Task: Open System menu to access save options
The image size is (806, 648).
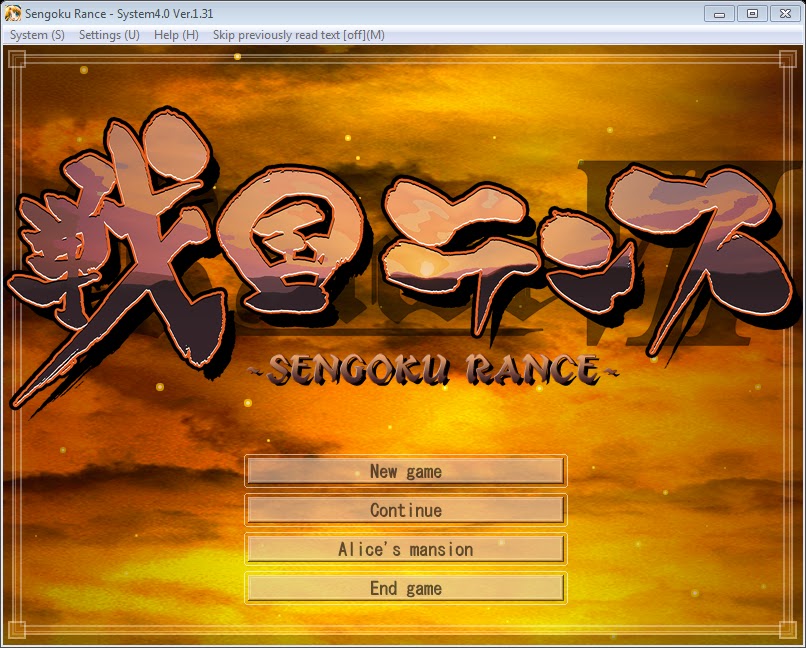Action: click(35, 34)
